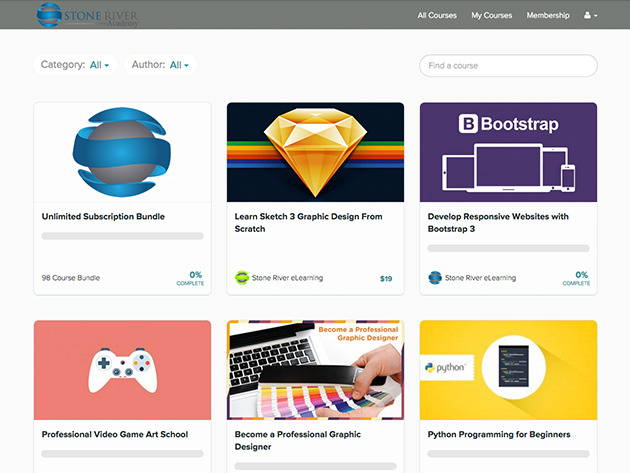Image resolution: width=630 pixels, height=473 pixels.
Task: Open the Category filter dropdown
Action: coord(75,65)
